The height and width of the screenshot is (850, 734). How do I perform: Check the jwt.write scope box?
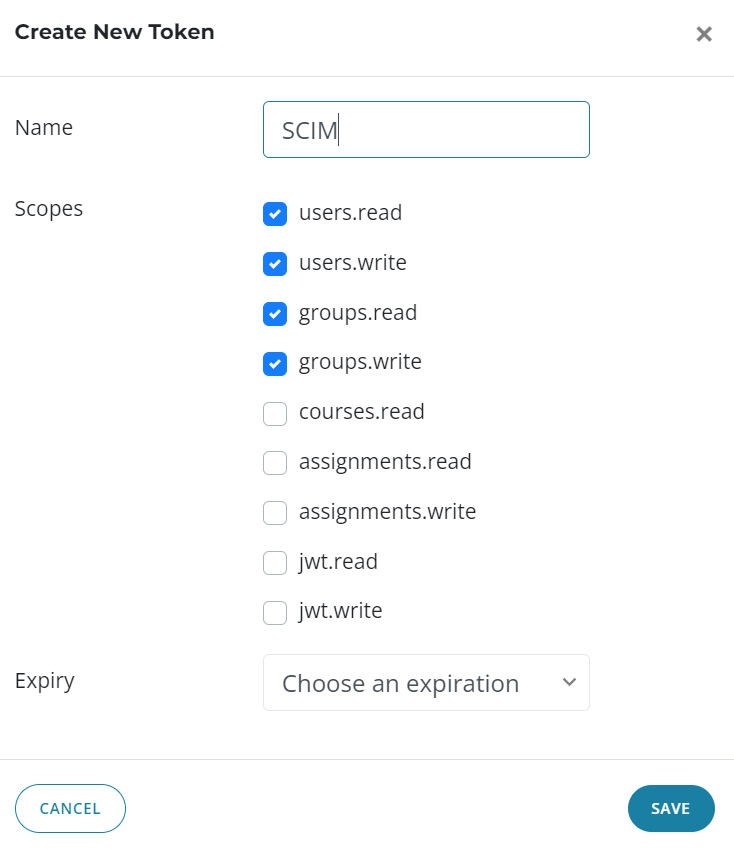275,612
